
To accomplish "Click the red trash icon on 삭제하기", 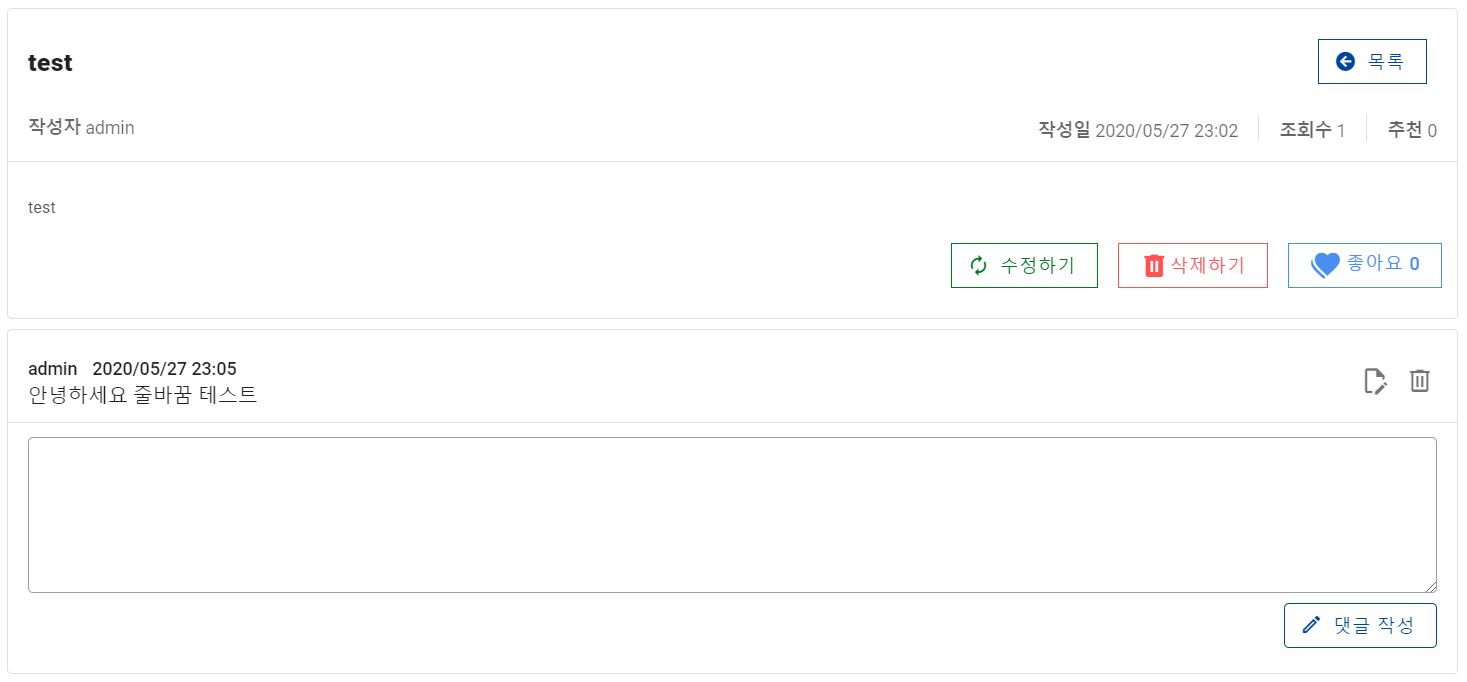I will tap(1154, 265).
